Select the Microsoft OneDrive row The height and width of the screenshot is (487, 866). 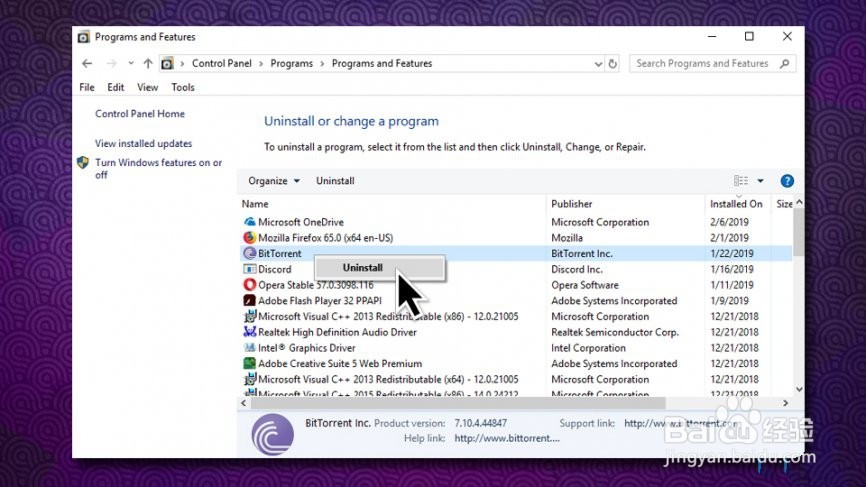pos(516,222)
